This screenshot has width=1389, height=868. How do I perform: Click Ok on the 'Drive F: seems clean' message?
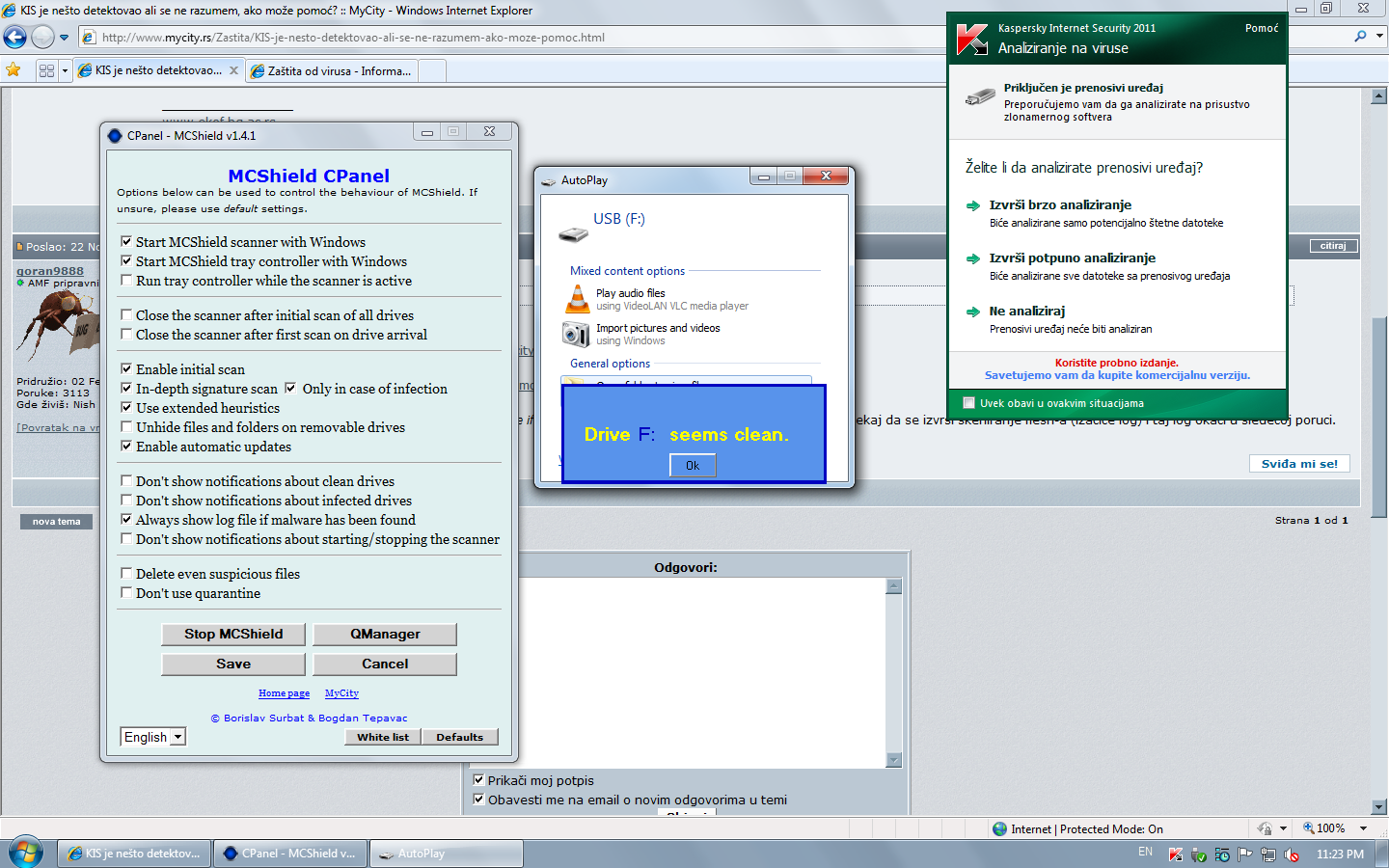[x=693, y=465]
